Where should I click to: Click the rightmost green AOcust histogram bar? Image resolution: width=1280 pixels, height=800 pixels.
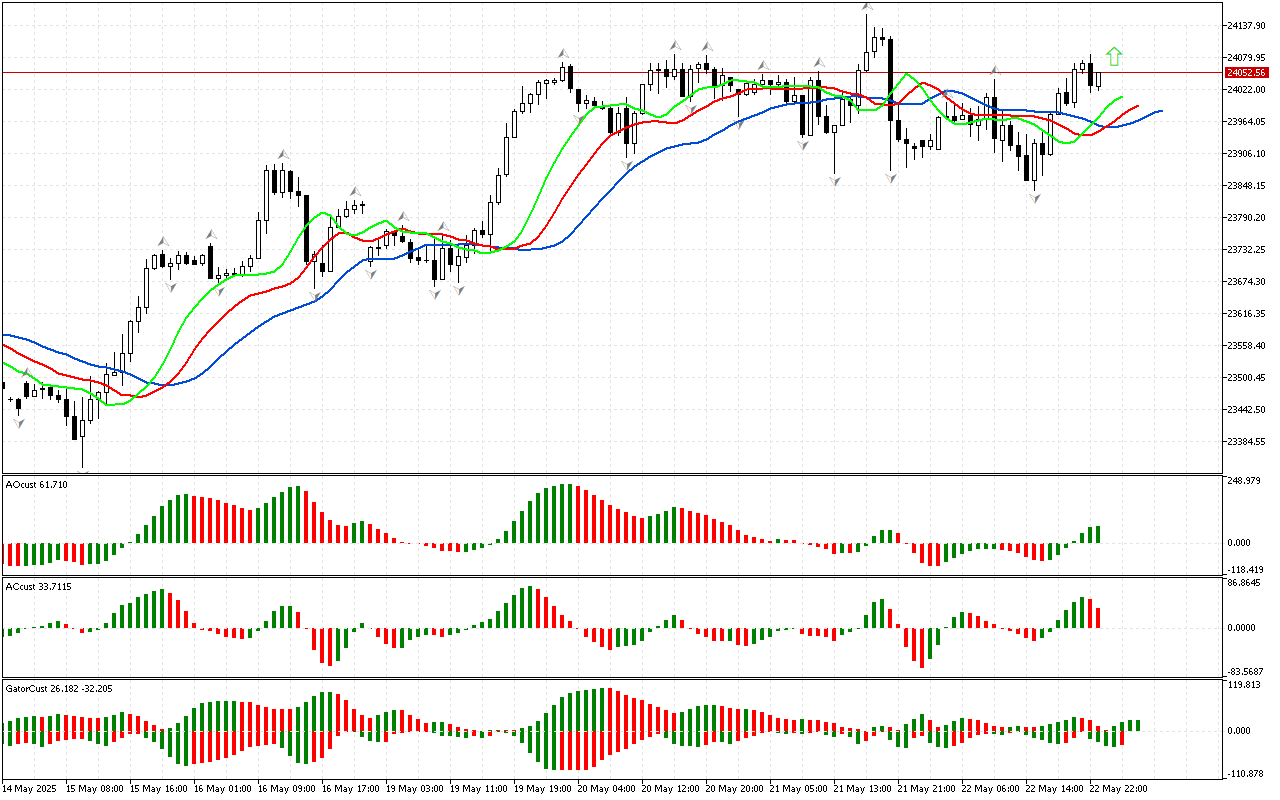(x=1098, y=534)
